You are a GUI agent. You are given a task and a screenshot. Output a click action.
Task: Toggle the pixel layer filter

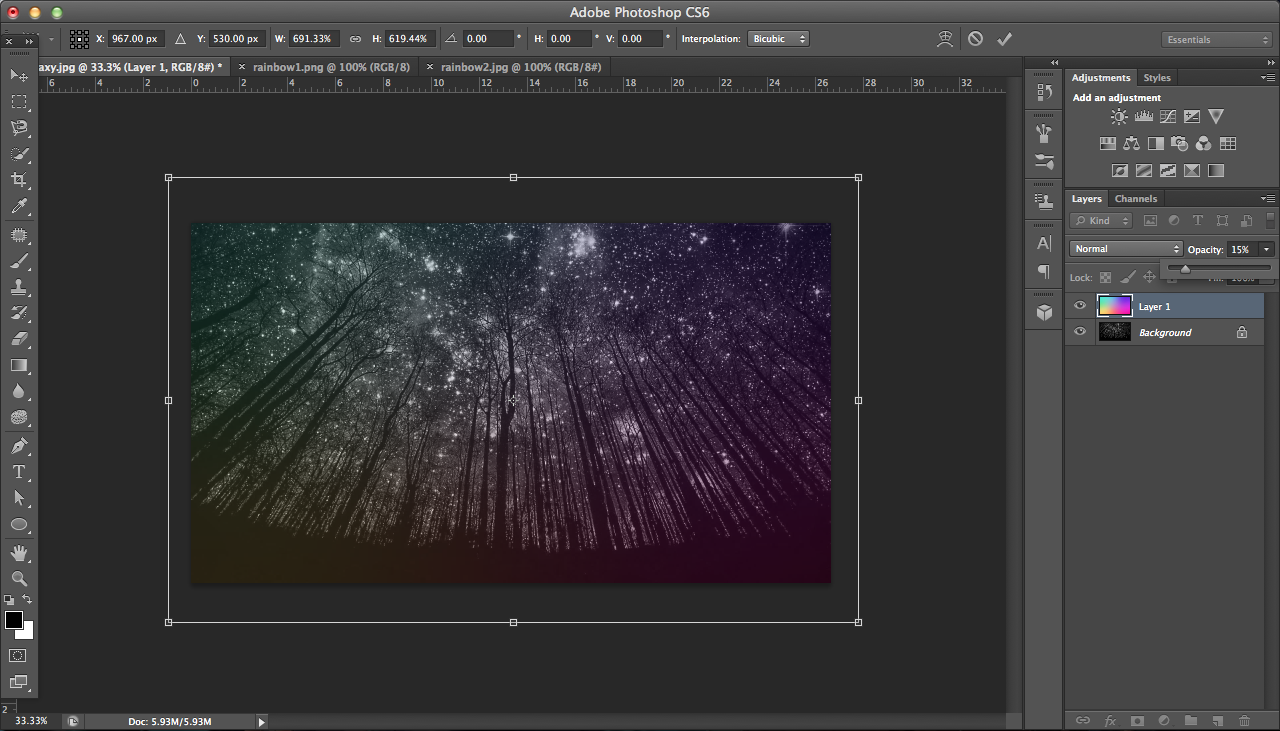tap(1150, 221)
